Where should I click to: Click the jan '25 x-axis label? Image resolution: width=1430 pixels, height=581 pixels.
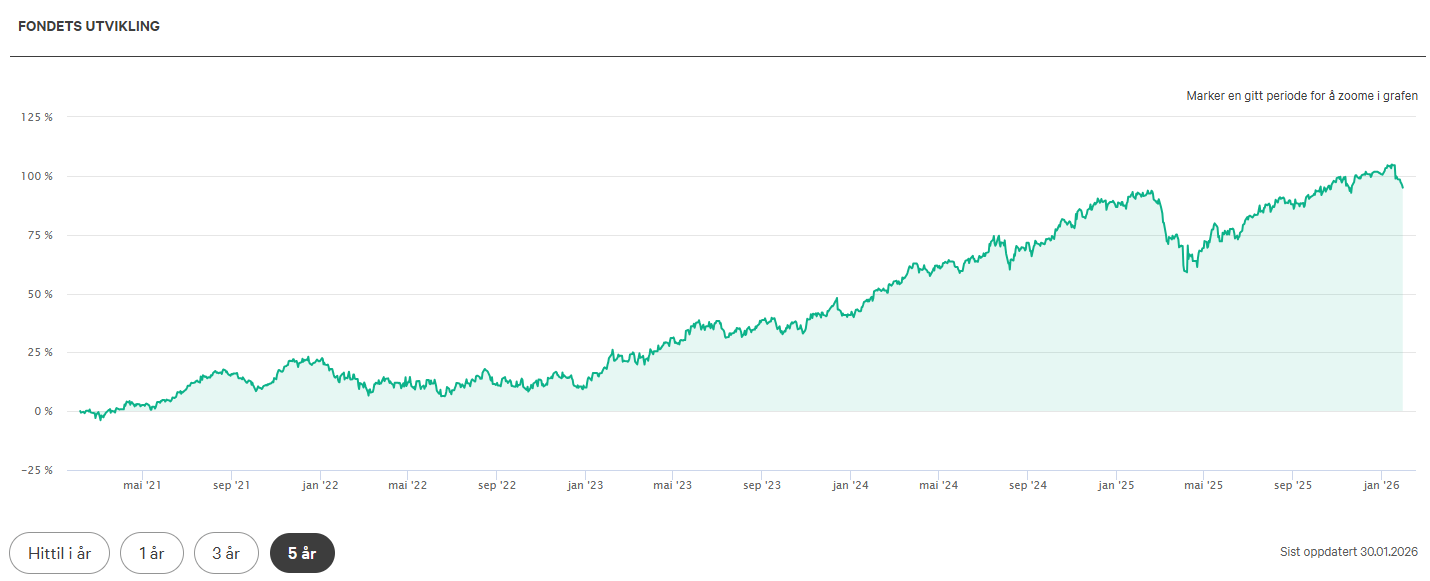pos(1116,485)
